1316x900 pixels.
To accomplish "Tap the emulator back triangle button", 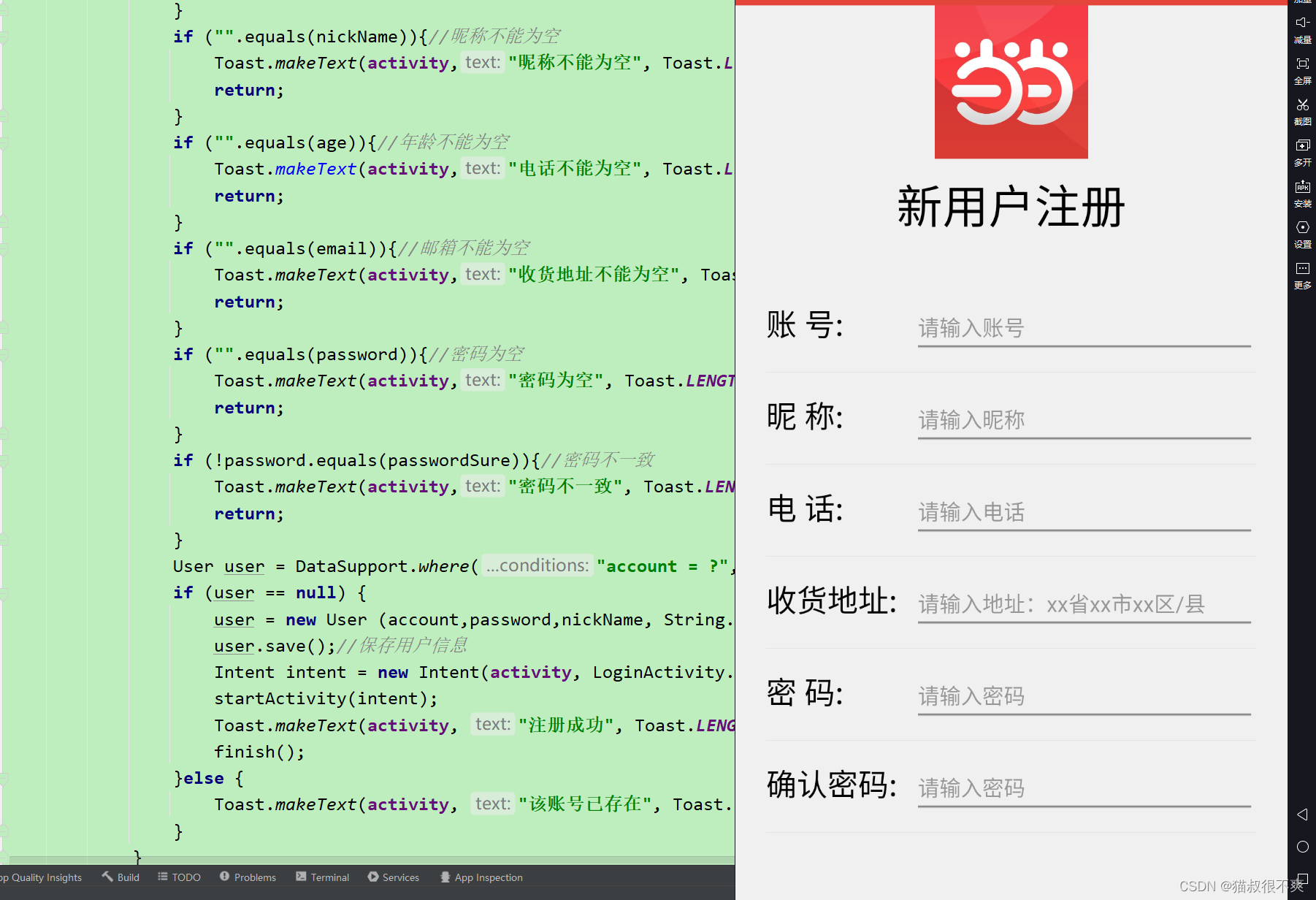I will (x=1302, y=815).
